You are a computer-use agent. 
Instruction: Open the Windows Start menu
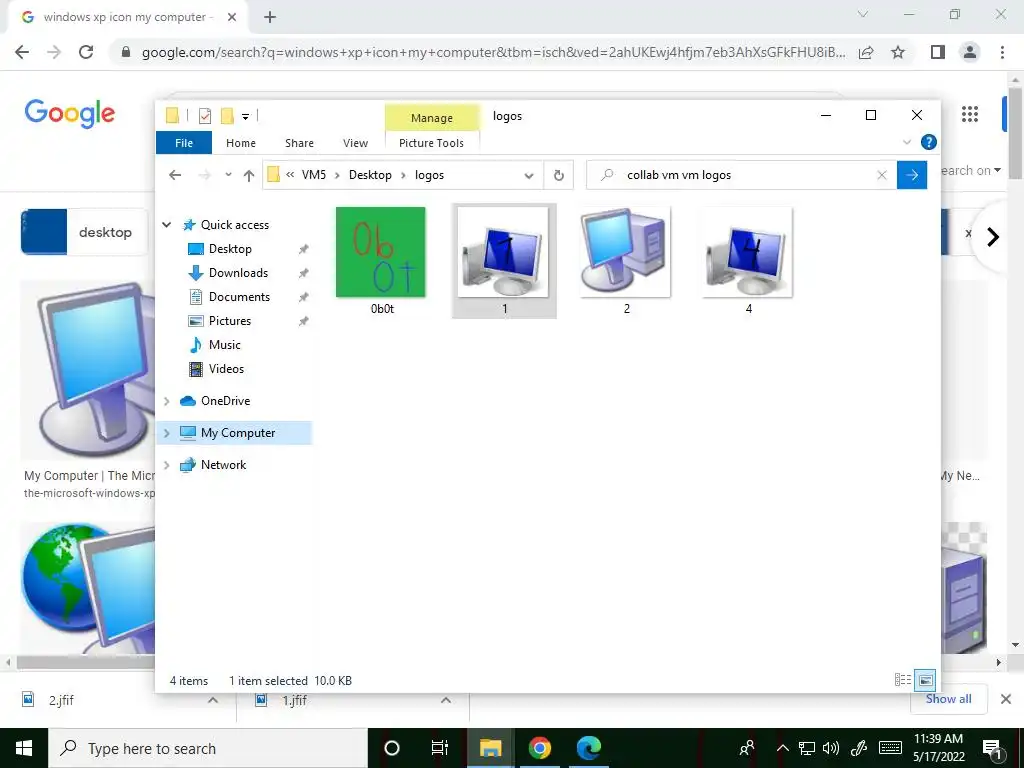(x=24, y=748)
